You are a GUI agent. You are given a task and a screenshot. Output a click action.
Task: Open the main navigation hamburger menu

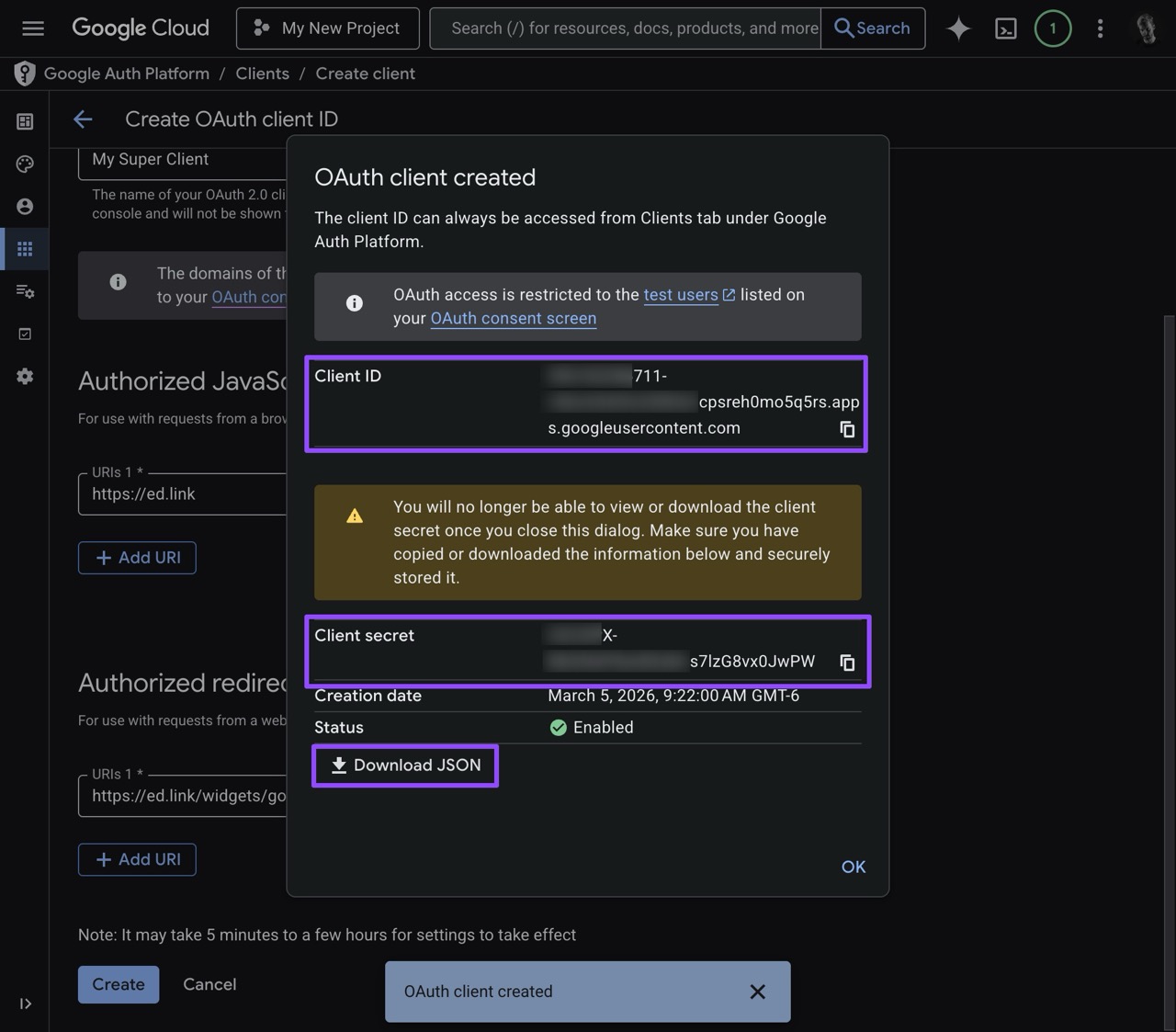(33, 28)
